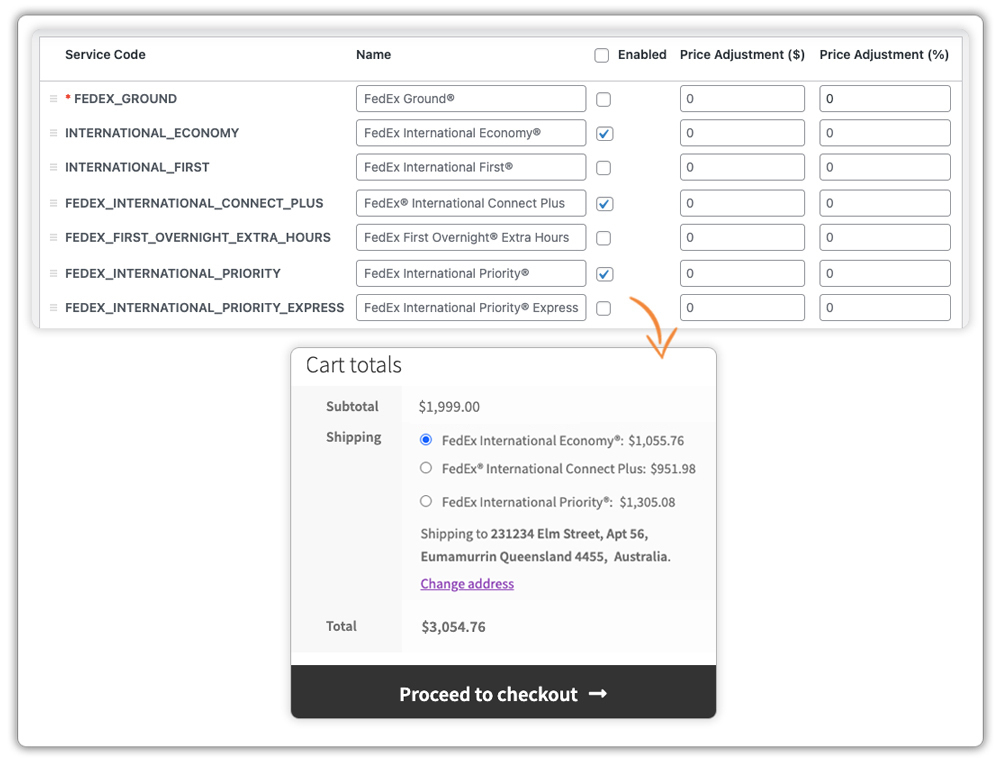The width and height of the screenshot is (1000, 761).
Task: Focus percent adjustment for FEDEX_INTERNATIONAL_PRIORITY_EXPRESS
Action: pos(885,307)
